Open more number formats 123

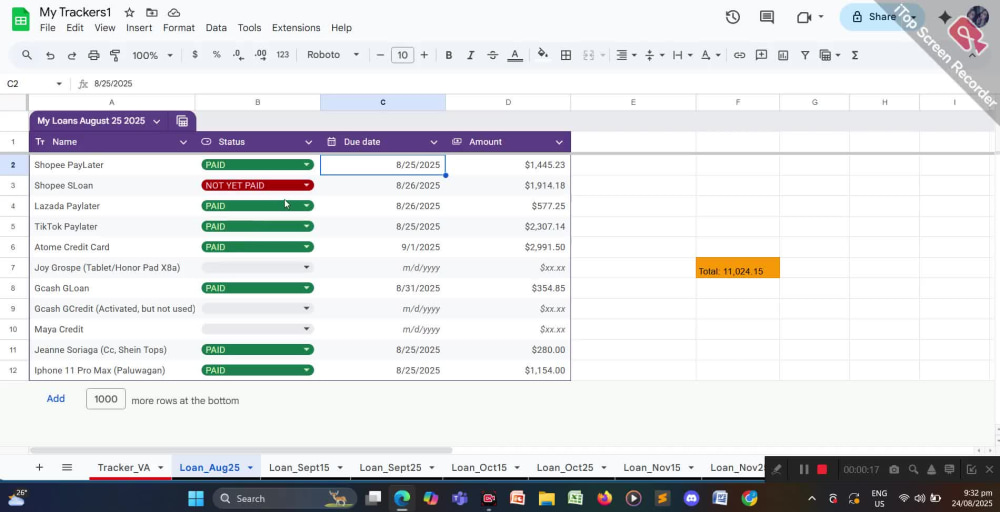coord(283,55)
